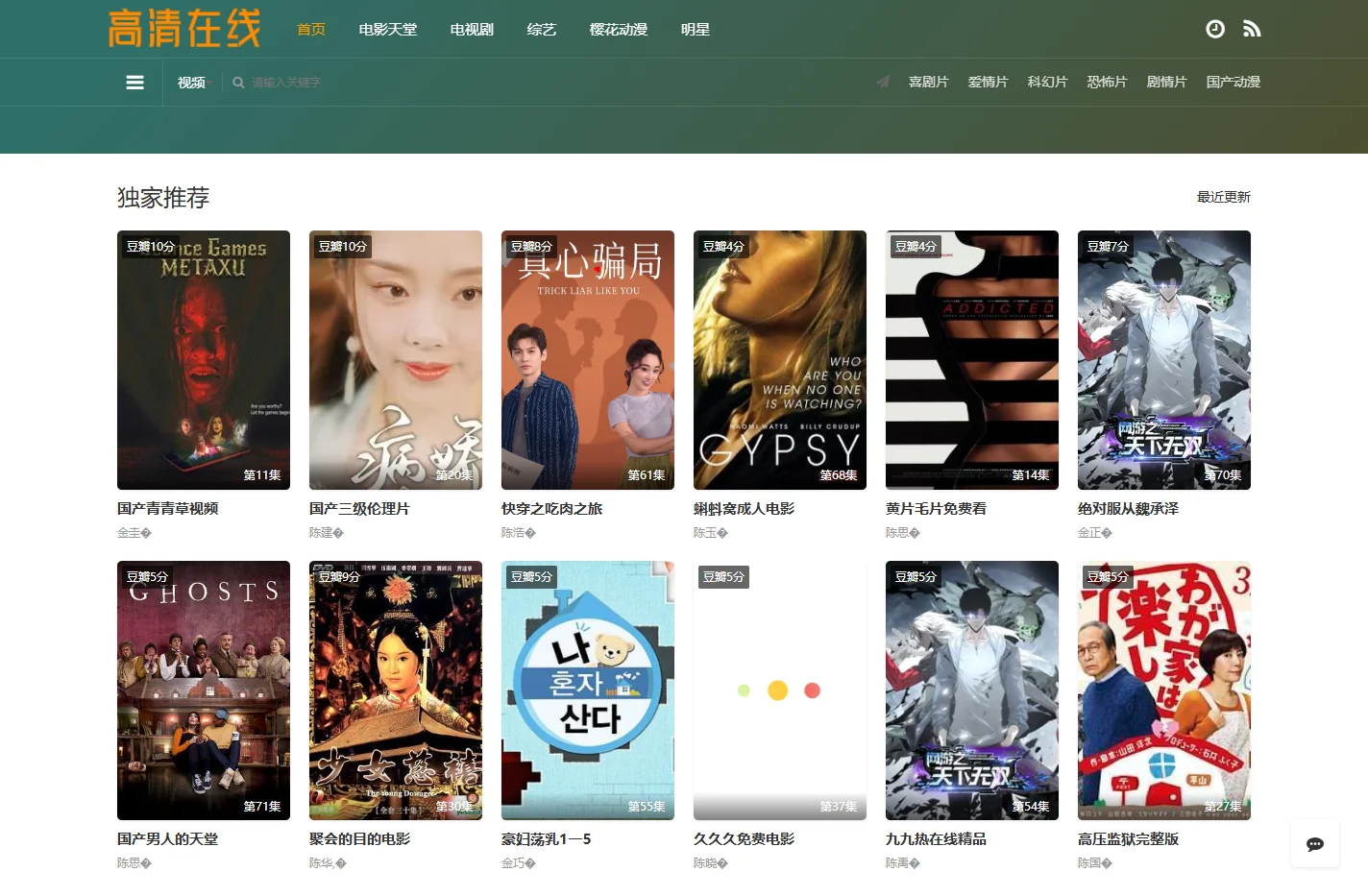Image resolution: width=1368 pixels, height=896 pixels.
Task: Open the 剧情片 category link
Action: click(x=1166, y=82)
